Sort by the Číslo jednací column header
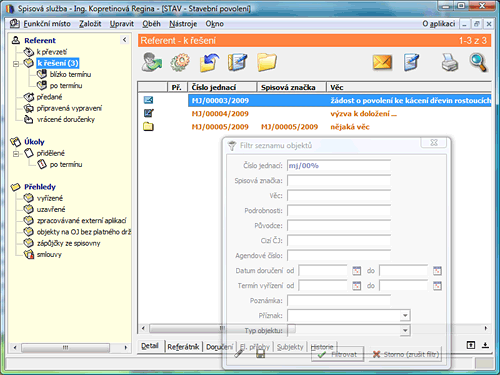Image resolution: width=500 pixels, height=375 pixels. coord(222,87)
